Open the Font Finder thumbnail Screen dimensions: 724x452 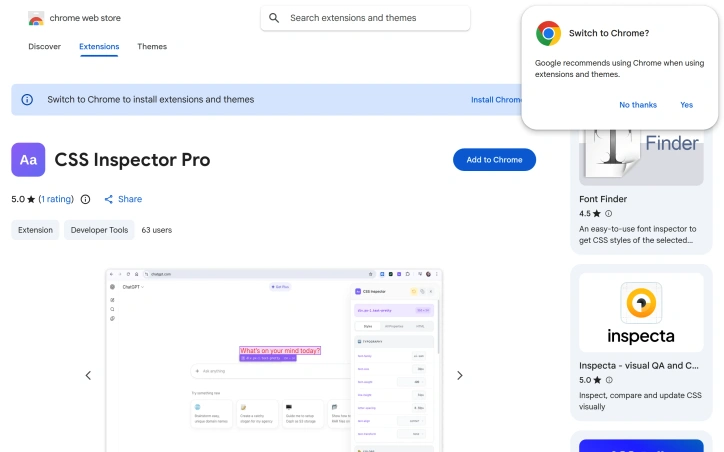641,157
